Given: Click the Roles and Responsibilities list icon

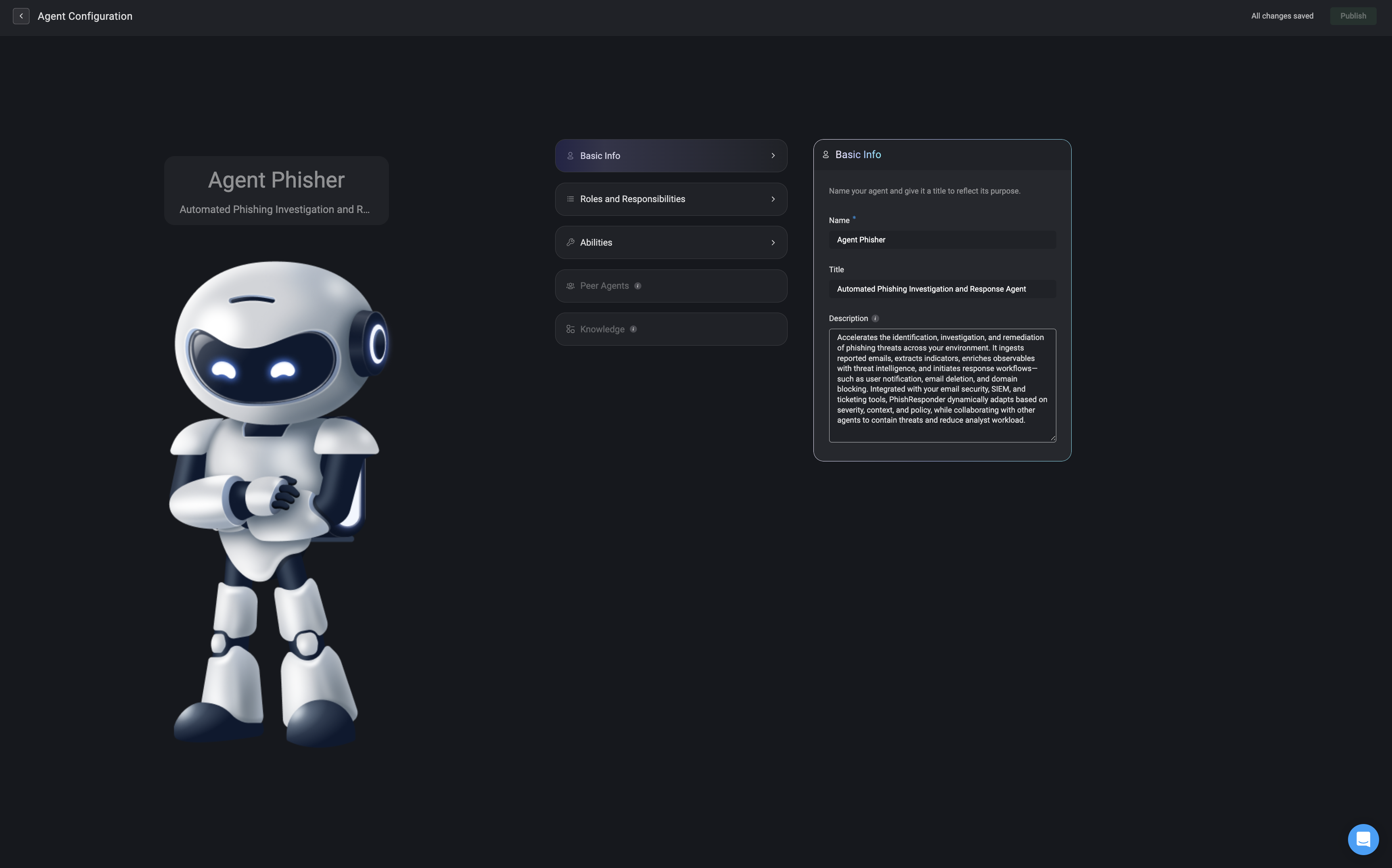Looking at the screenshot, I should point(570,199).
